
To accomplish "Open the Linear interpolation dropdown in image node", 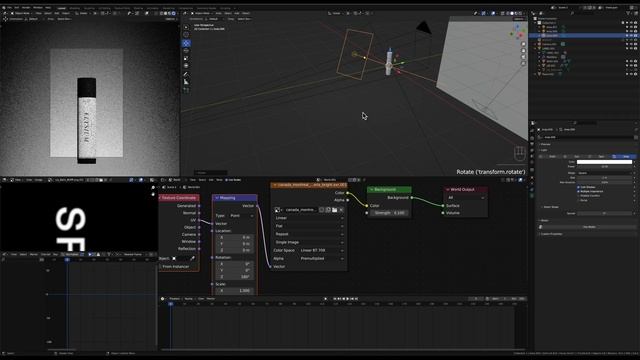I will tap(309, 218).
